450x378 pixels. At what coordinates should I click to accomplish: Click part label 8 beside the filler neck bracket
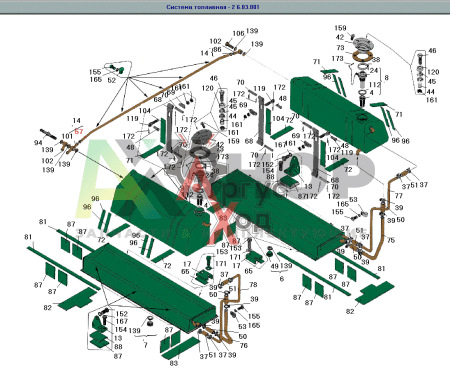[x=386, y=78]
